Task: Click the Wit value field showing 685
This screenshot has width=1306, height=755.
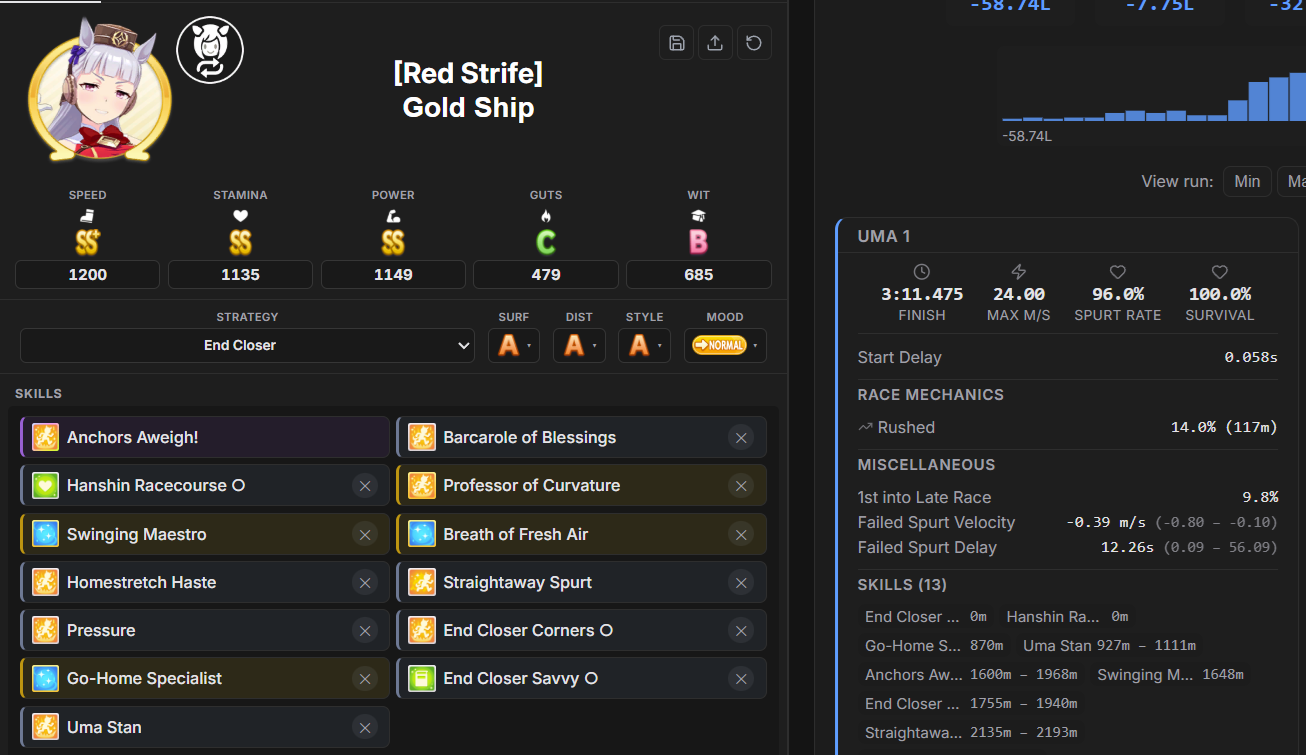Action: point(698,274)
